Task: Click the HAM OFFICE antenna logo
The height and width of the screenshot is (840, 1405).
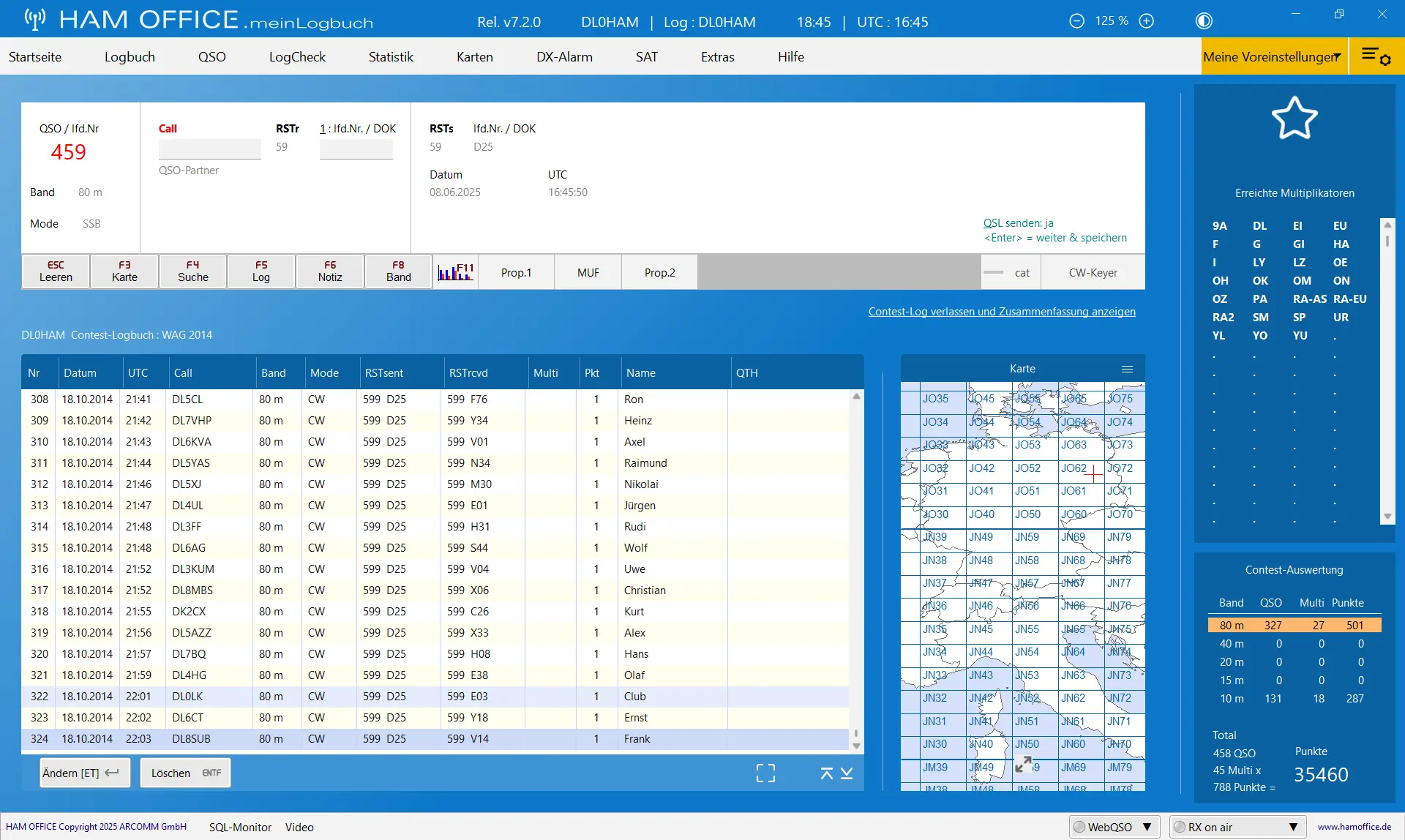Action: tap(34, 20)
